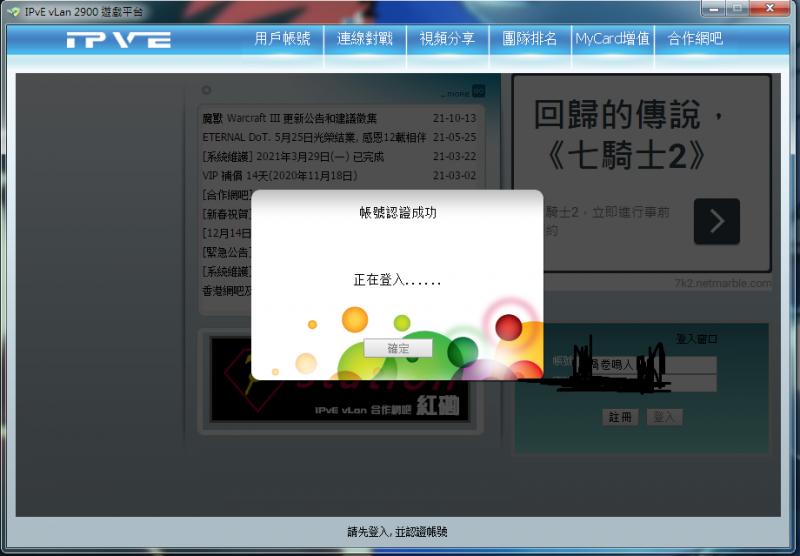The image size is (800, 556).
Task: Click the 紅磡 合作網吧 banner image
Action: tap(339, 379)
